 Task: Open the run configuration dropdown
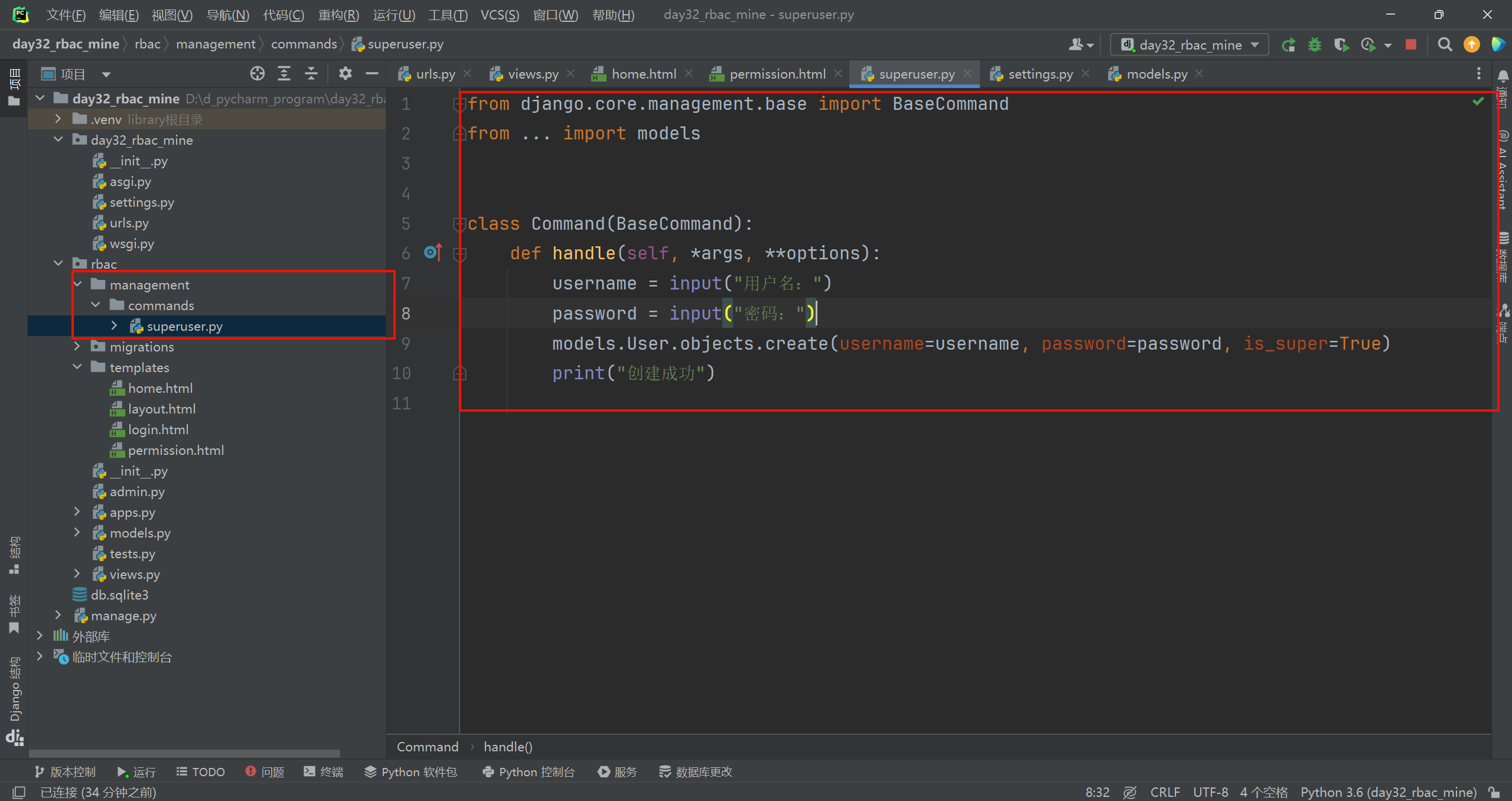tap(1190, 45)
